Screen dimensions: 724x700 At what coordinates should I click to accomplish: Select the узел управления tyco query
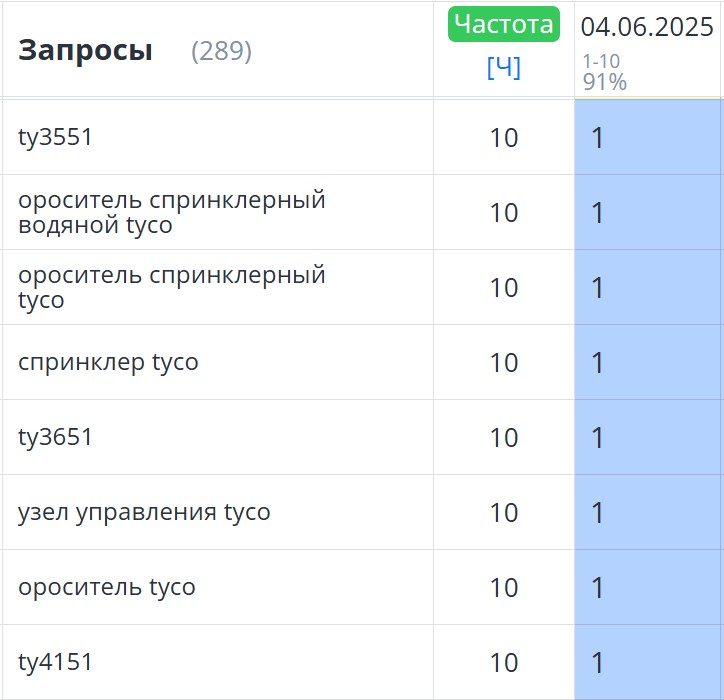point(144,512)
